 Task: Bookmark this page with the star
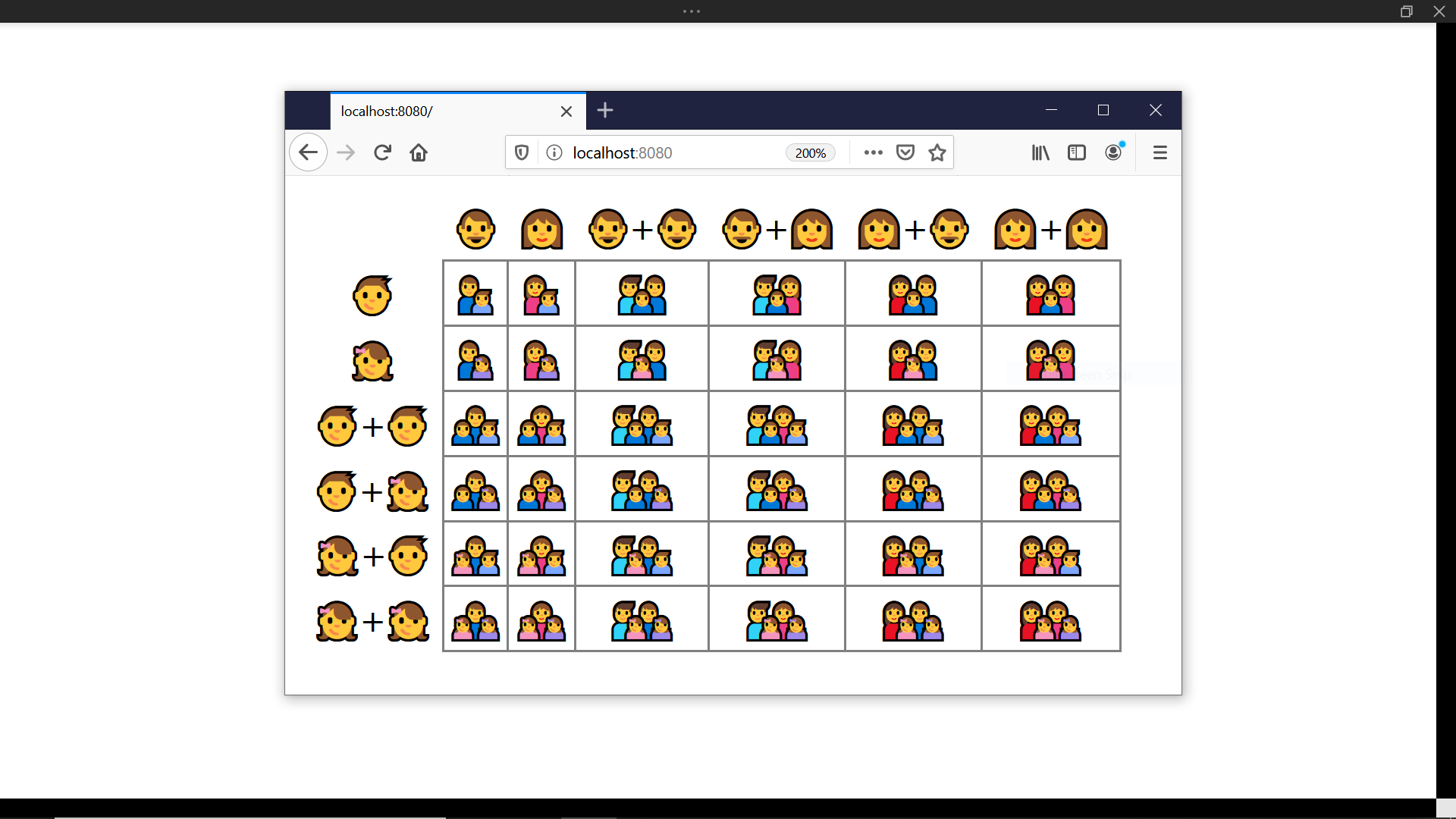(x=937, y=152)
